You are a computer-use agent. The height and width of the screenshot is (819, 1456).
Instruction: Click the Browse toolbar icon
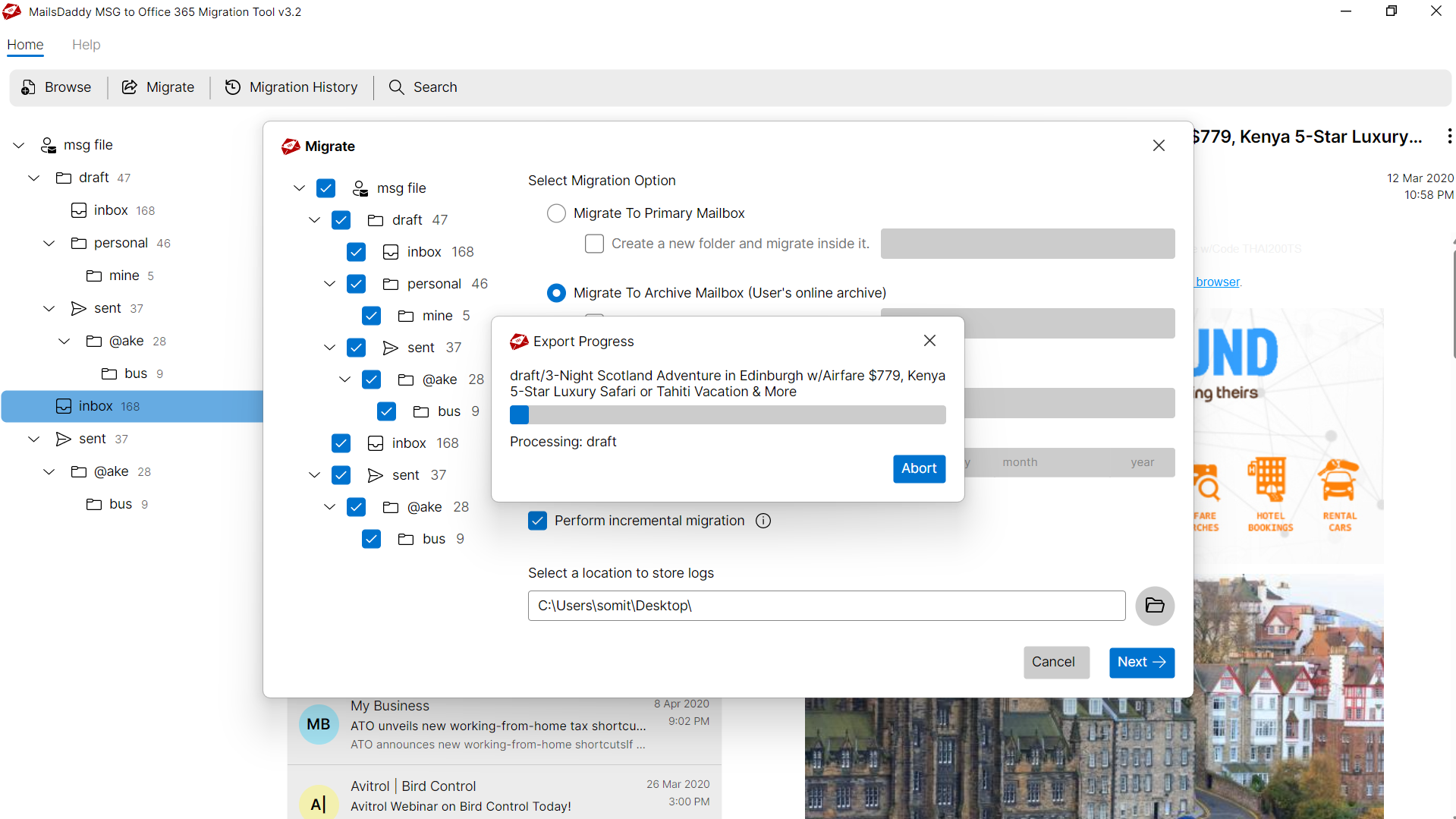(28, 87)
